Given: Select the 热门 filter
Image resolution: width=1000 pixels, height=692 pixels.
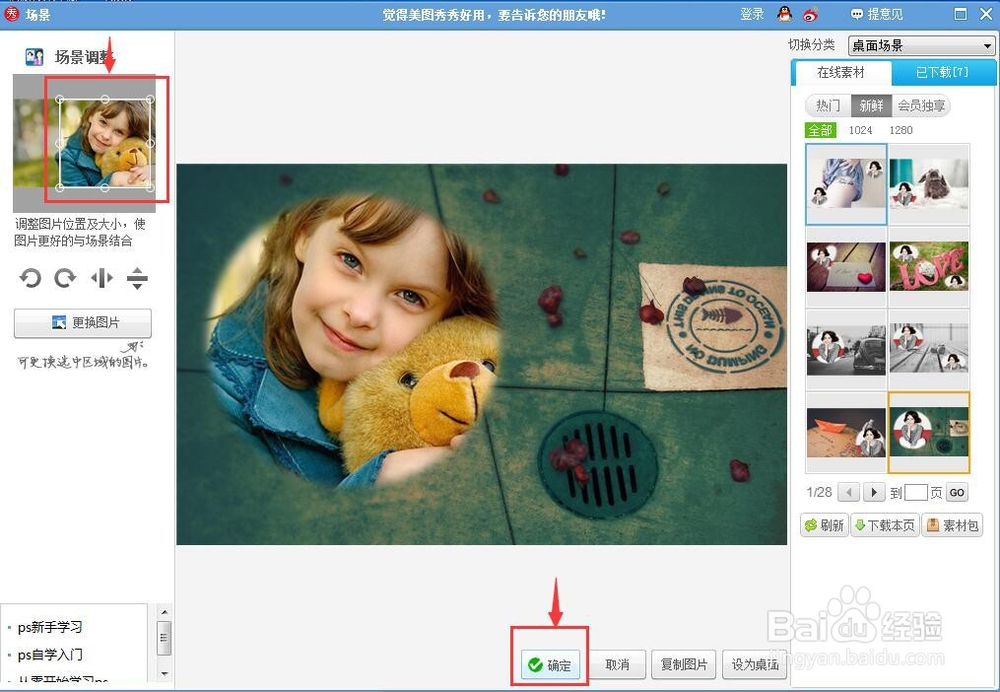Looking at the screenshot, I should 828,105.
